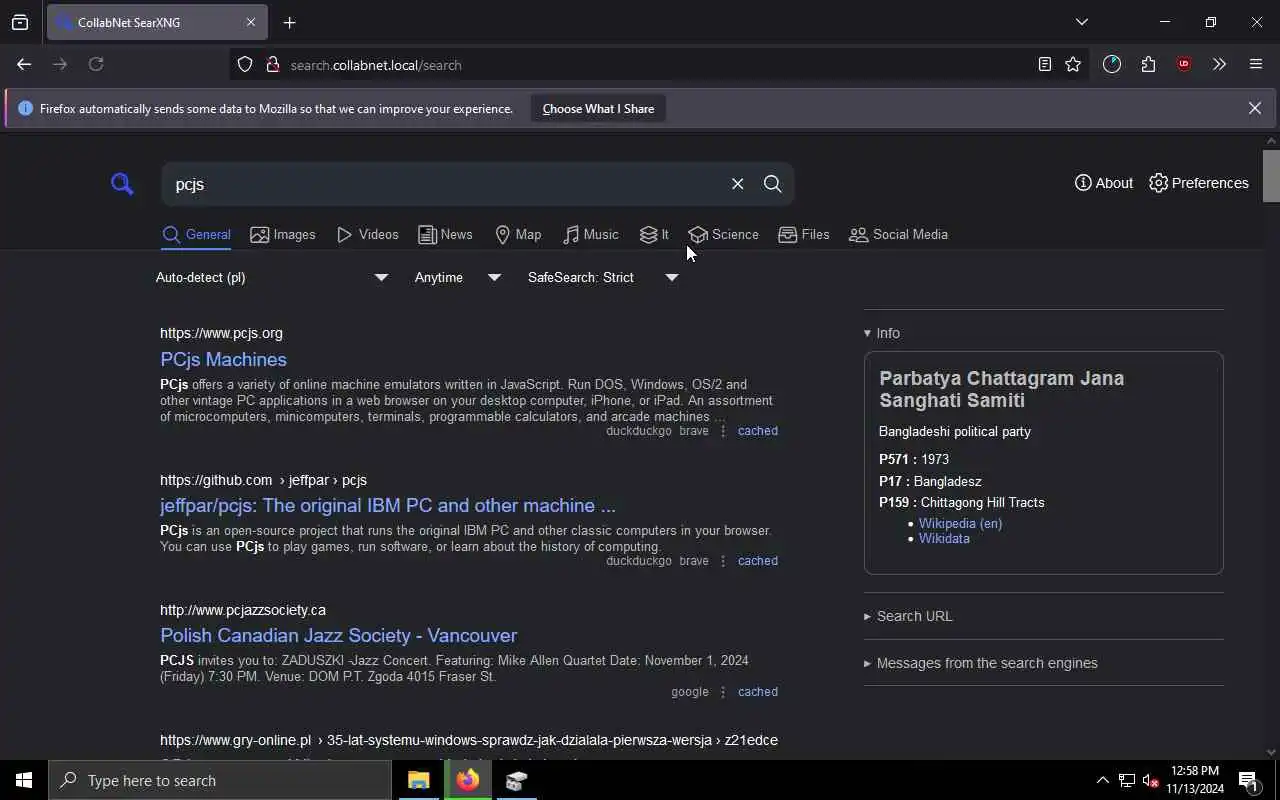Viewport: 1280px width, 800px height.
Task: Open more options for jeffpar/pcjs result
Action: click(723, 561)
